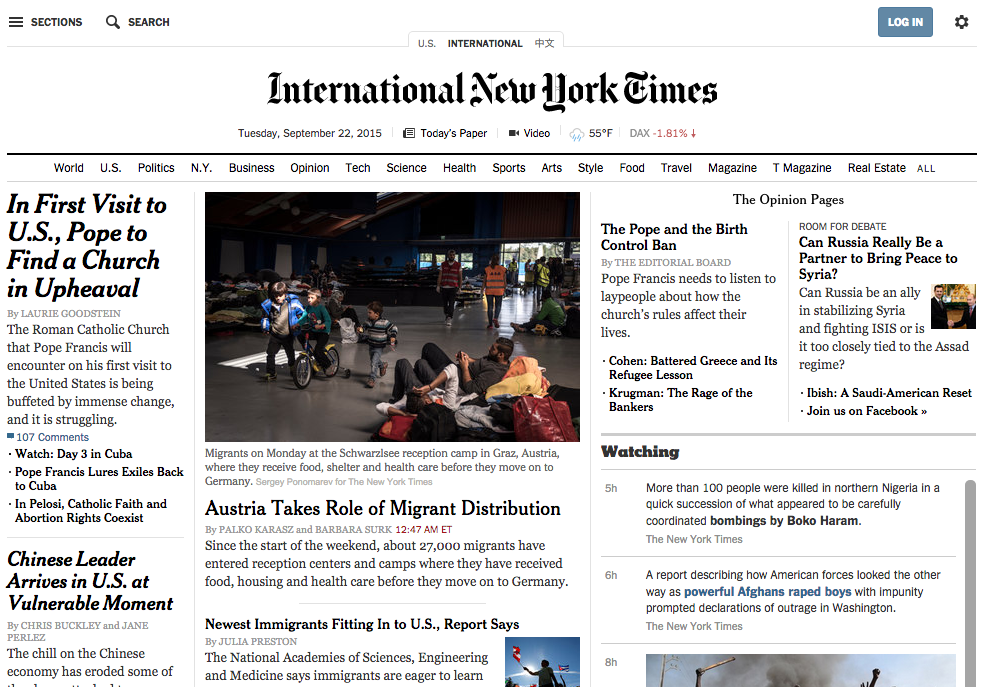Switch to the U.S. edition
Image resolution: width=989 pixels, height=687 pixels.
click(427, 44)
